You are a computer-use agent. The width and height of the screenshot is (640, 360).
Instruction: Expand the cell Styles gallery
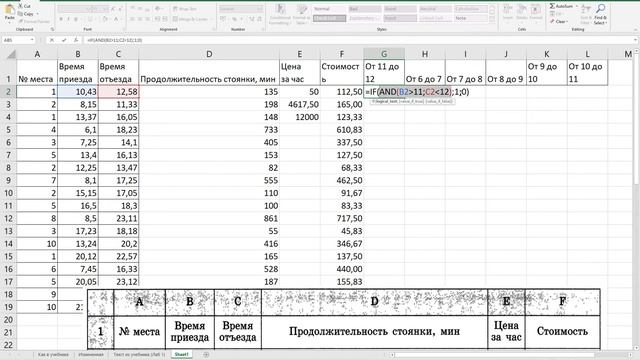492,19
